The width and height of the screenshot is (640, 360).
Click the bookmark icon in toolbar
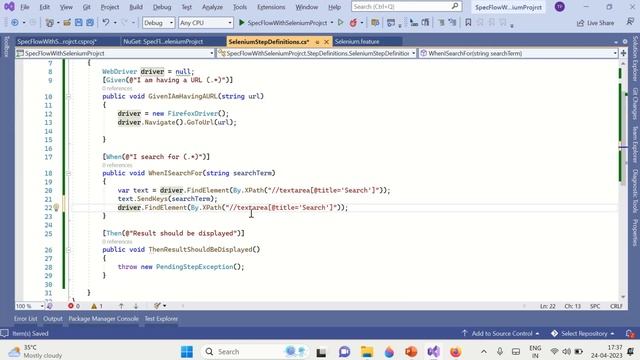click(x=468, y=23)
